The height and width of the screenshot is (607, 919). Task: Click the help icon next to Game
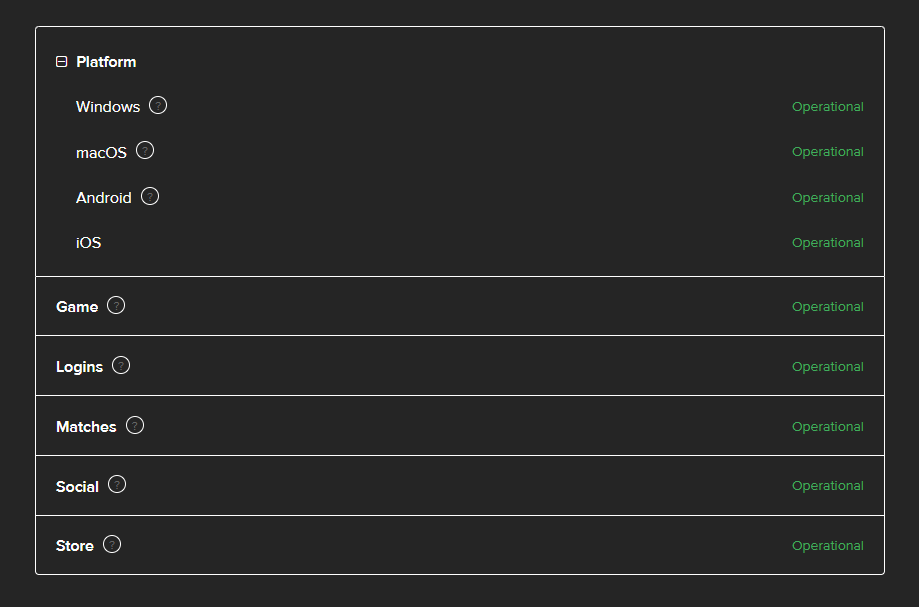[x=116, y=305]
